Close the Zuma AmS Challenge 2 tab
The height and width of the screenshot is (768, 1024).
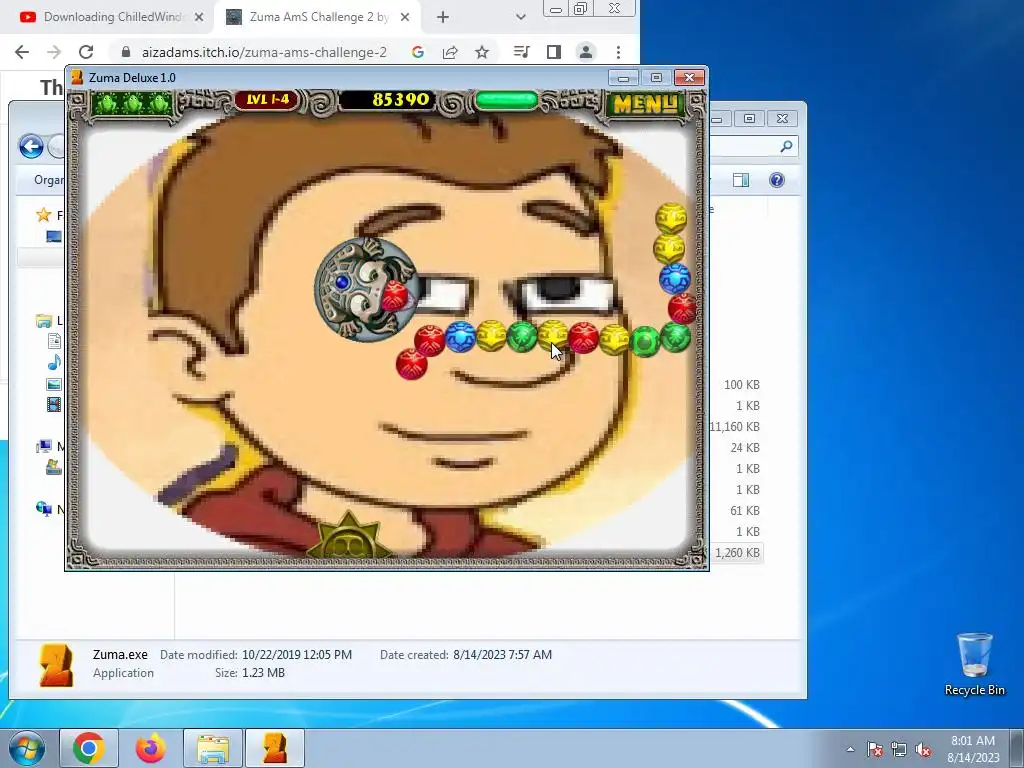pos(405,17)
